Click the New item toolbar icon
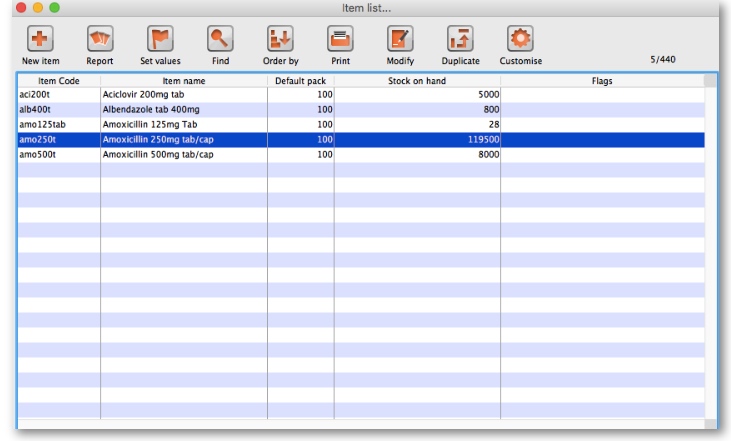The height and width of the screenshot is (441, 731). 39,40
